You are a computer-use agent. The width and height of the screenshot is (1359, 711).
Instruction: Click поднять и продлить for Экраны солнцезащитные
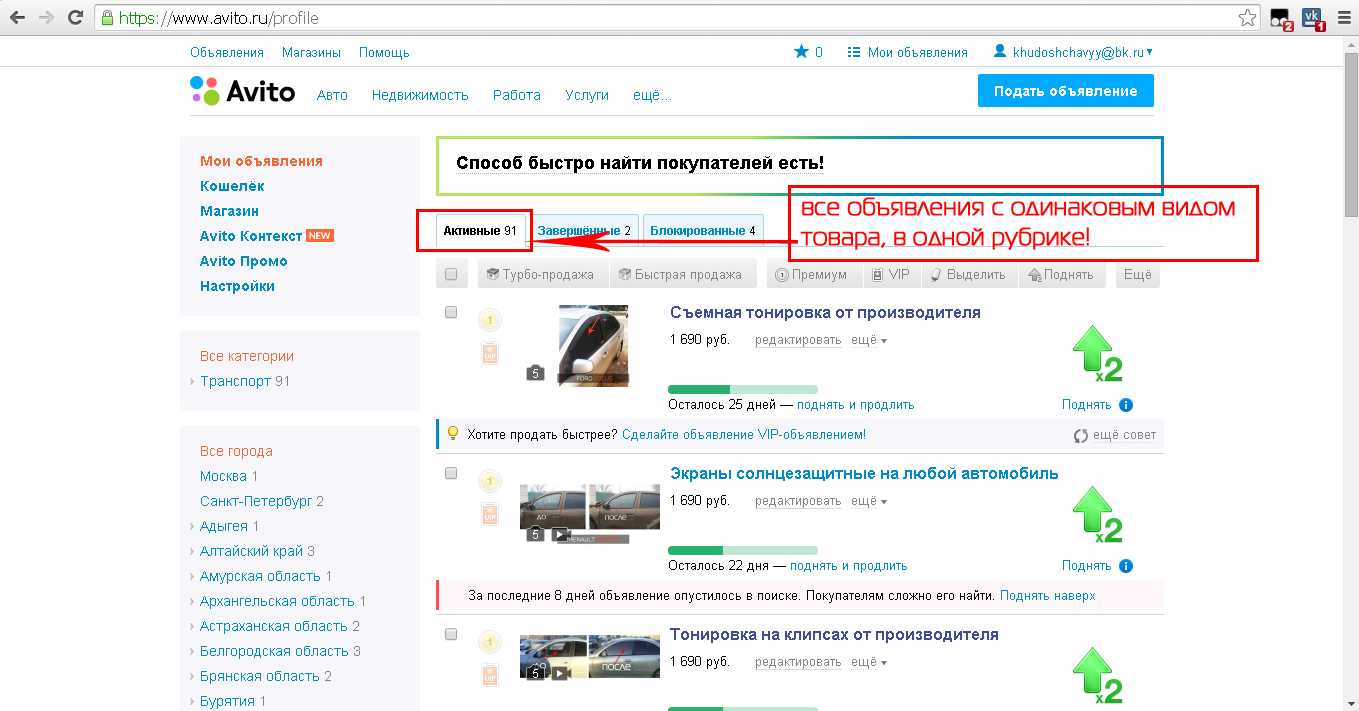coord(849,566)
